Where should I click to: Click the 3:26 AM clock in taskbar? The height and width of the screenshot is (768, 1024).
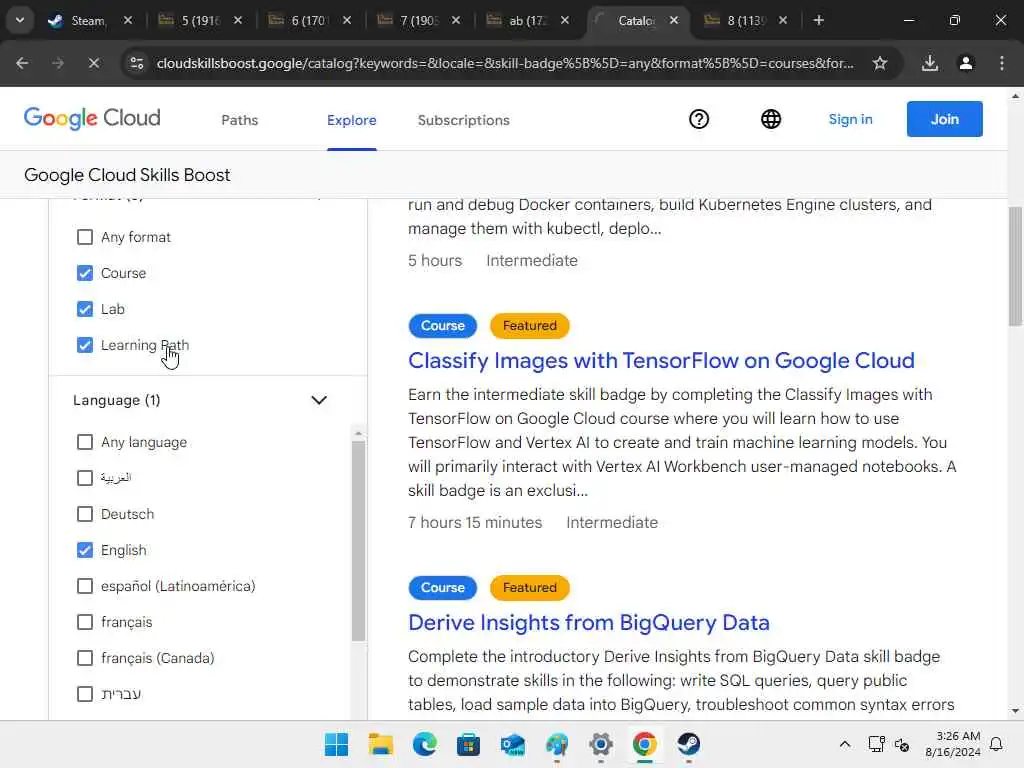pyautogui.click(x=958, y=736)
